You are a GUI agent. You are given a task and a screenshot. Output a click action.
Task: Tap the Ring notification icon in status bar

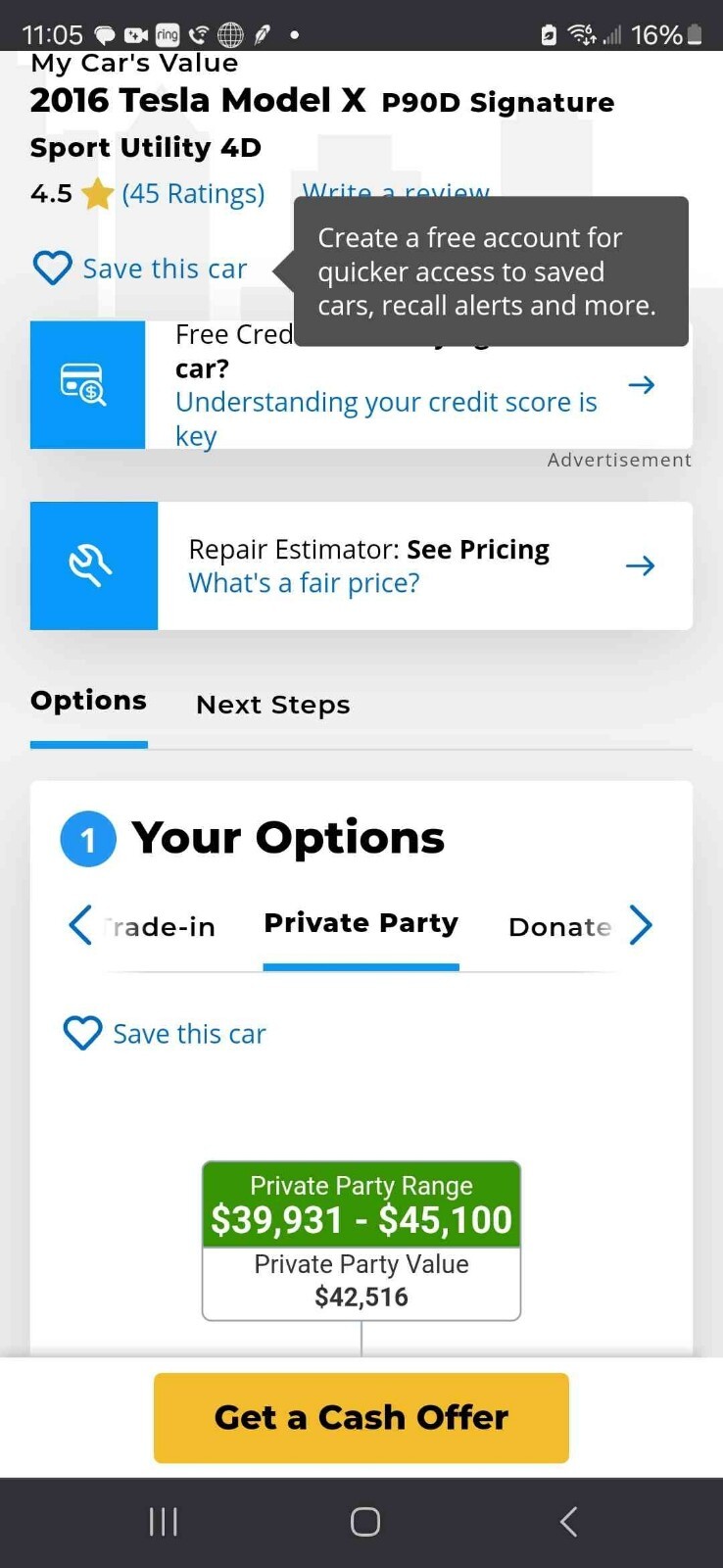coord(168,35)
